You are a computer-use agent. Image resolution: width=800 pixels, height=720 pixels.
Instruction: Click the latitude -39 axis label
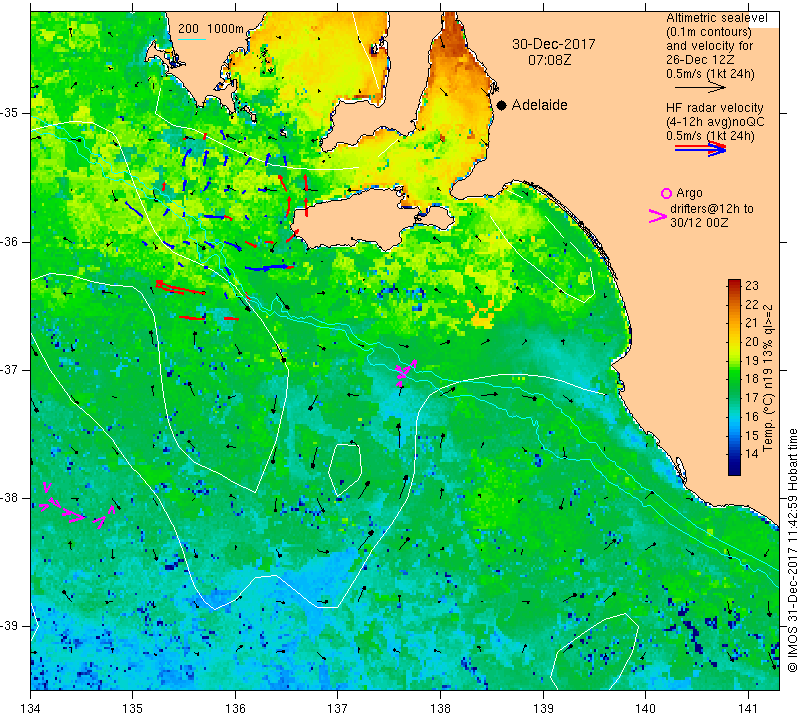click(10, 626)
